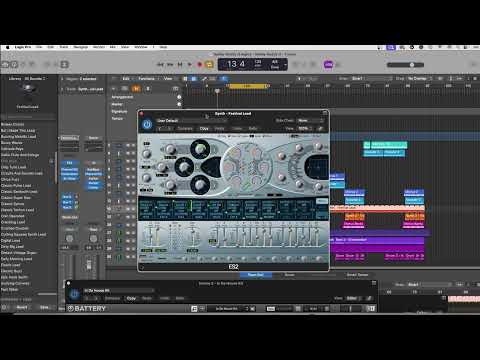Viewport: 480px width, 360px height.
Task: Toggle the Battery plug-in power button
Action: [x=74, y=295]
